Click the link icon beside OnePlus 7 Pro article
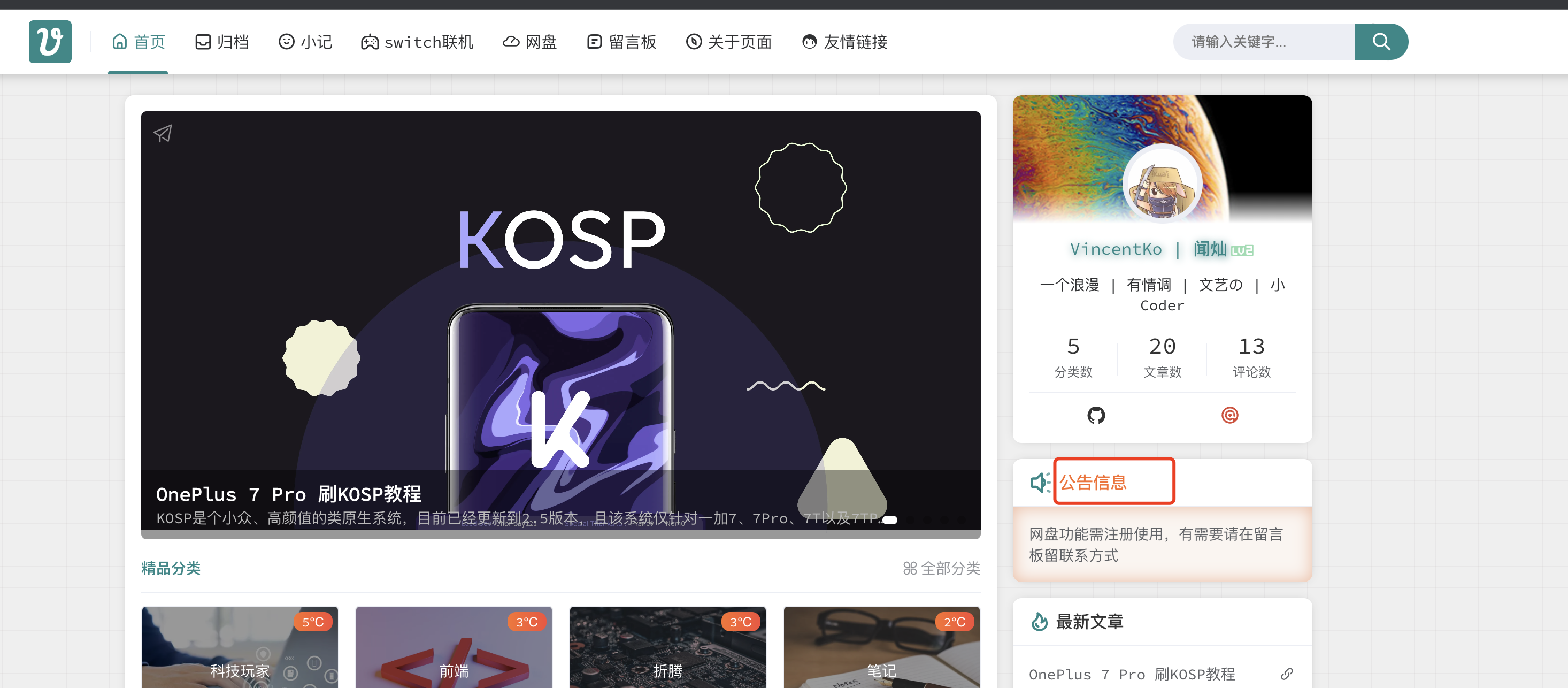 point(1286,674)
